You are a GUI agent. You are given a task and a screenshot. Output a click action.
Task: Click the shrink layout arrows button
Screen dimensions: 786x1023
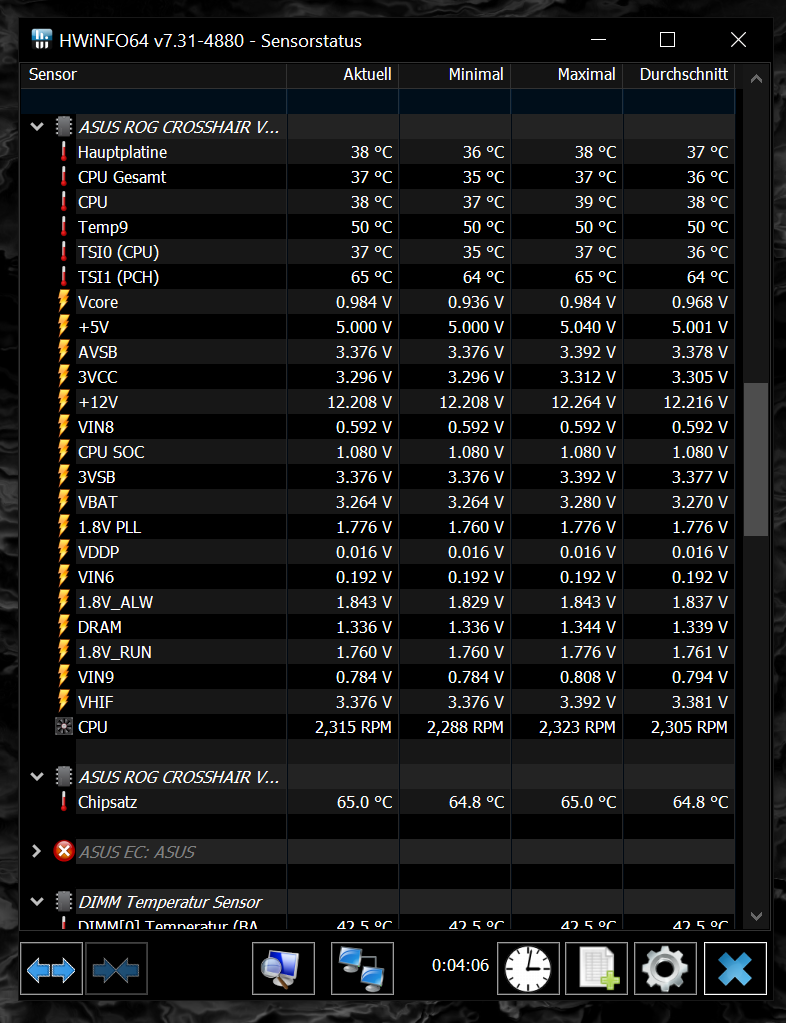[x=117, y=969]
